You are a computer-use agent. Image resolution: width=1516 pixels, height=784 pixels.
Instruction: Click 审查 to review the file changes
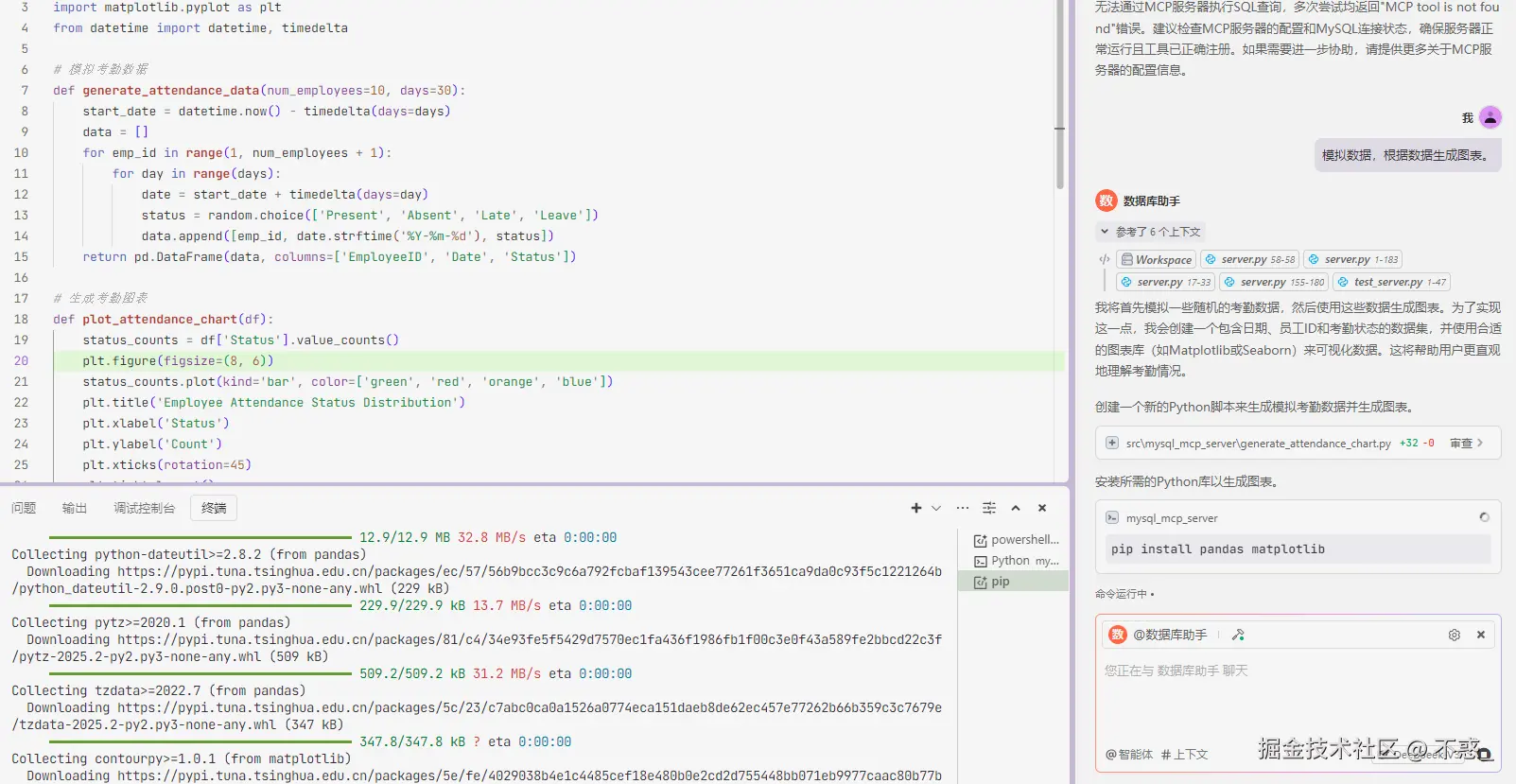(1467, 443)
